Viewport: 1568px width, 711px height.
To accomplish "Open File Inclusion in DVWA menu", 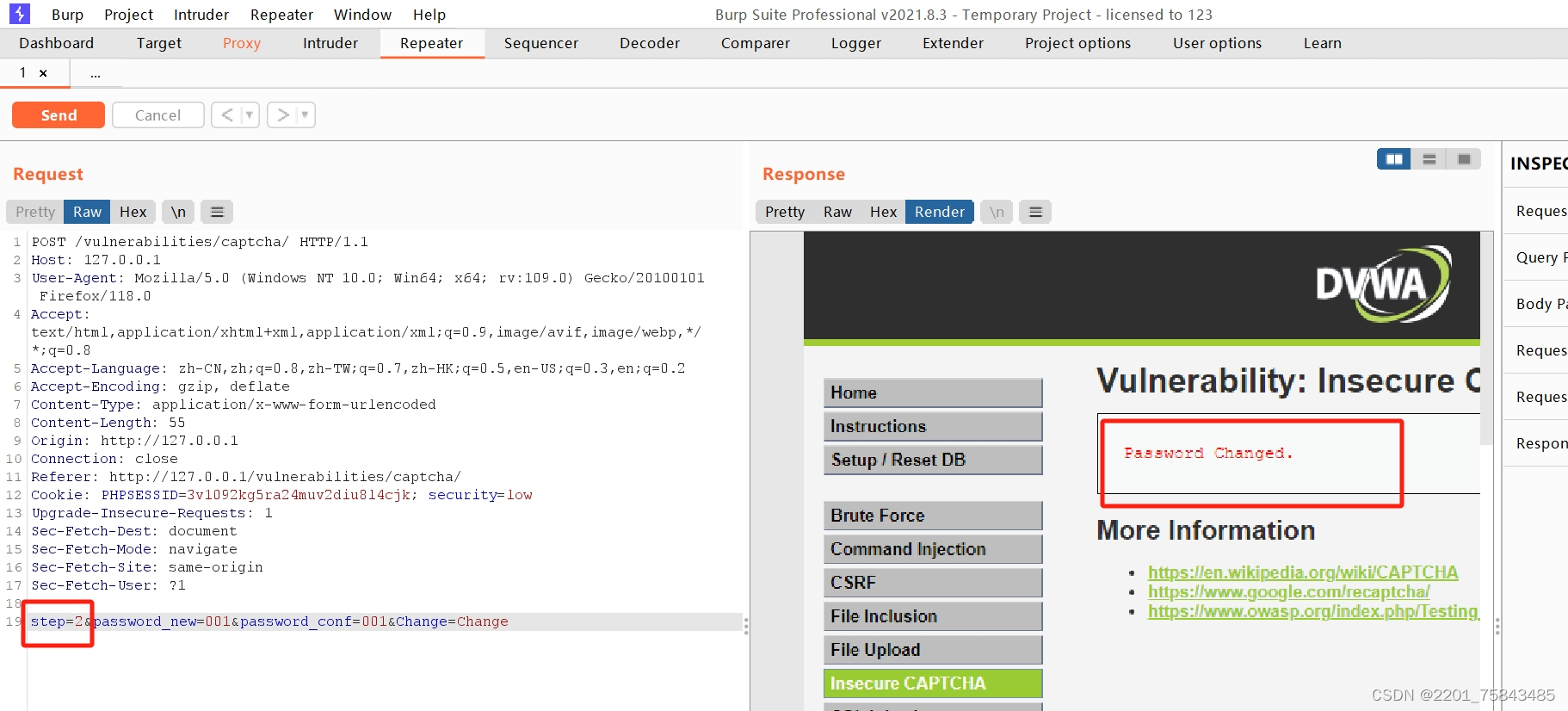I will tap(933, 616).
